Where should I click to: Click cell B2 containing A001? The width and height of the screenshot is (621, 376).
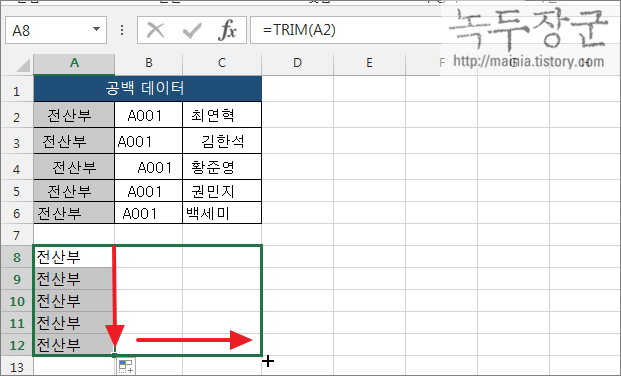pyautogui.click(x=149, y=115)
